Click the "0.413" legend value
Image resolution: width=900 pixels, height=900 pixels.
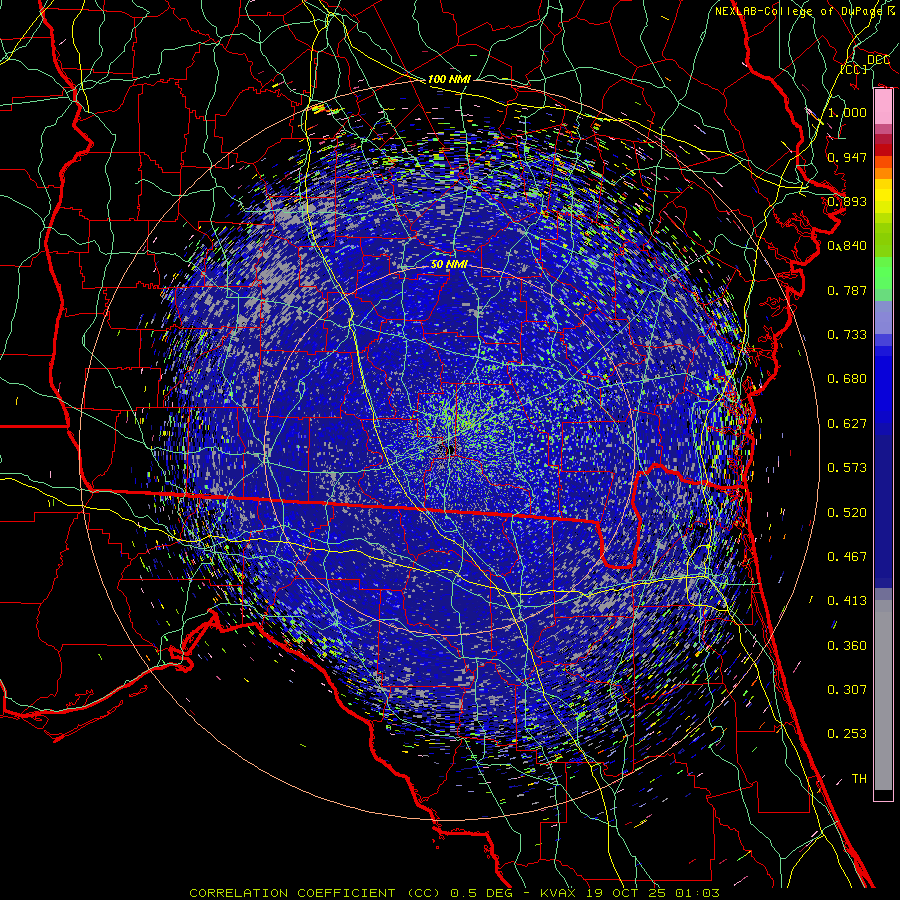[x=847, y=601]
